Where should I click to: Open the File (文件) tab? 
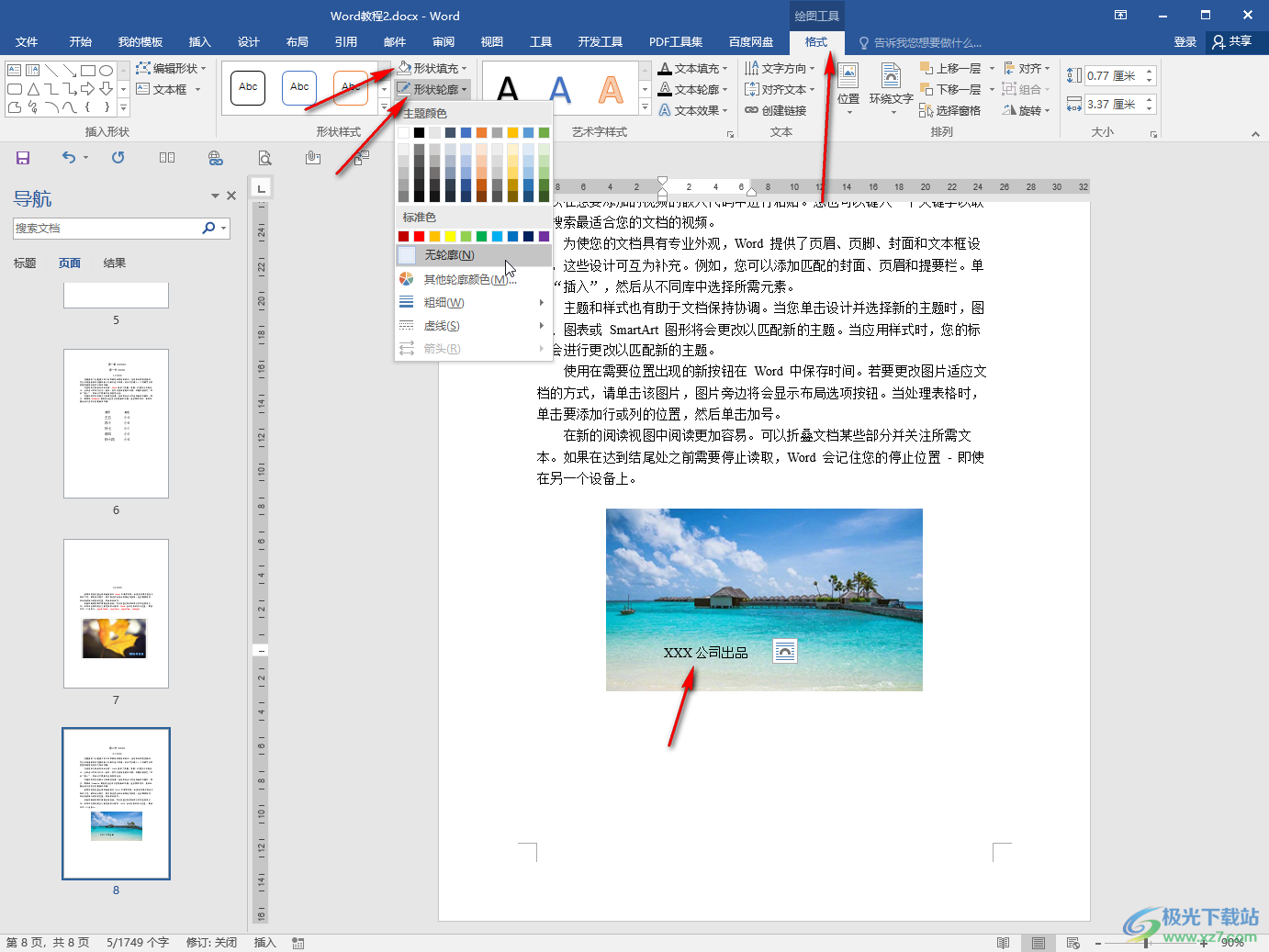pyautogui.click(x=27, y=42)
